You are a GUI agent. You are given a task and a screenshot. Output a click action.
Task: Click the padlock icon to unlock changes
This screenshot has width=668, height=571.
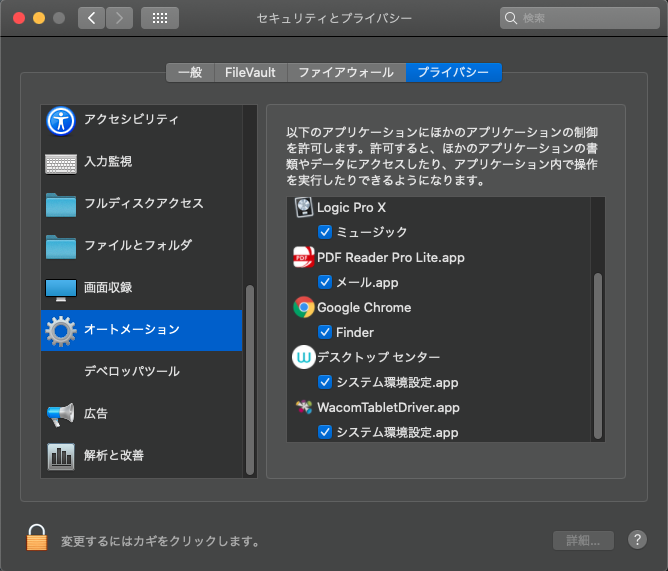pyautogui.click(x=37, y=537)
